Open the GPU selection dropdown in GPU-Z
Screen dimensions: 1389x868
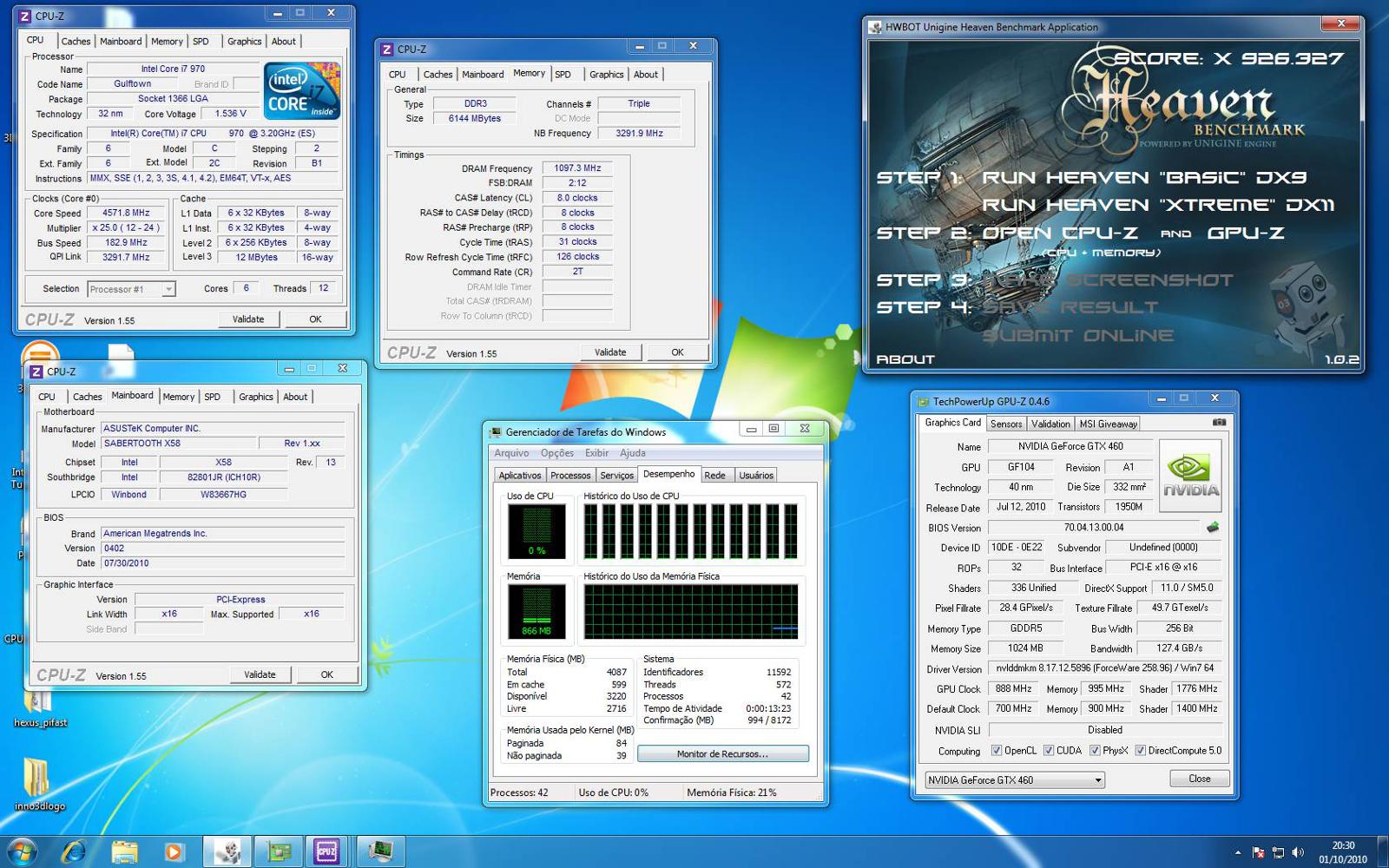coord(1015,779)
